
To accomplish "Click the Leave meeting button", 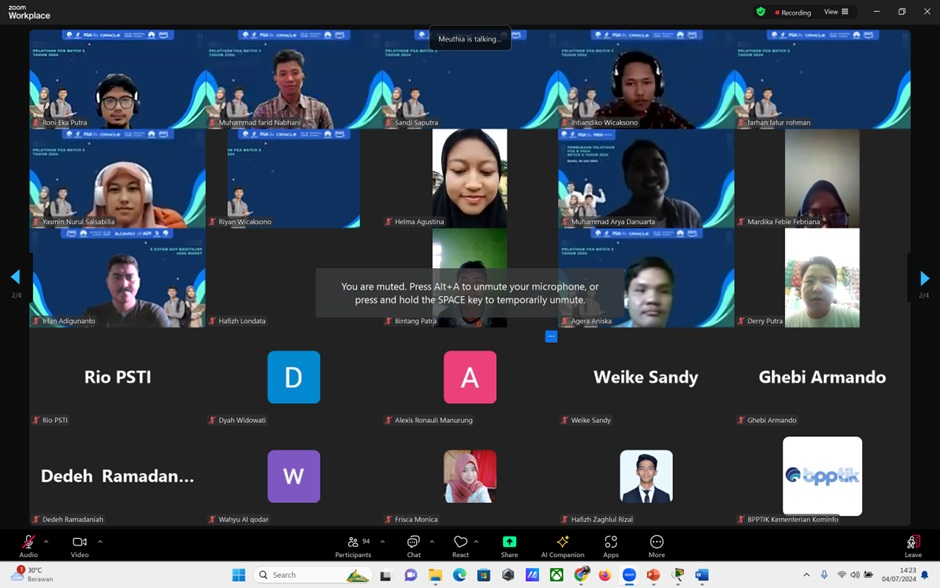I will point(912,543).
